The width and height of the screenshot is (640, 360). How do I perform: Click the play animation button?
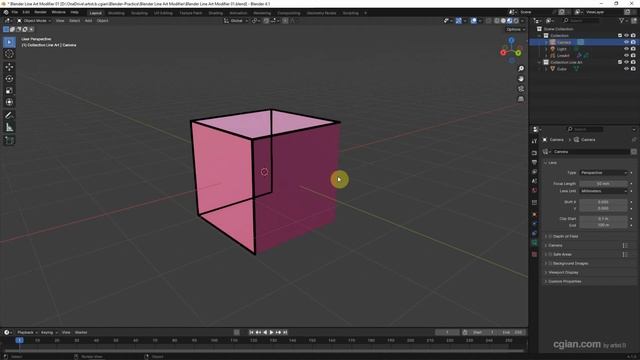pos(271,332)
